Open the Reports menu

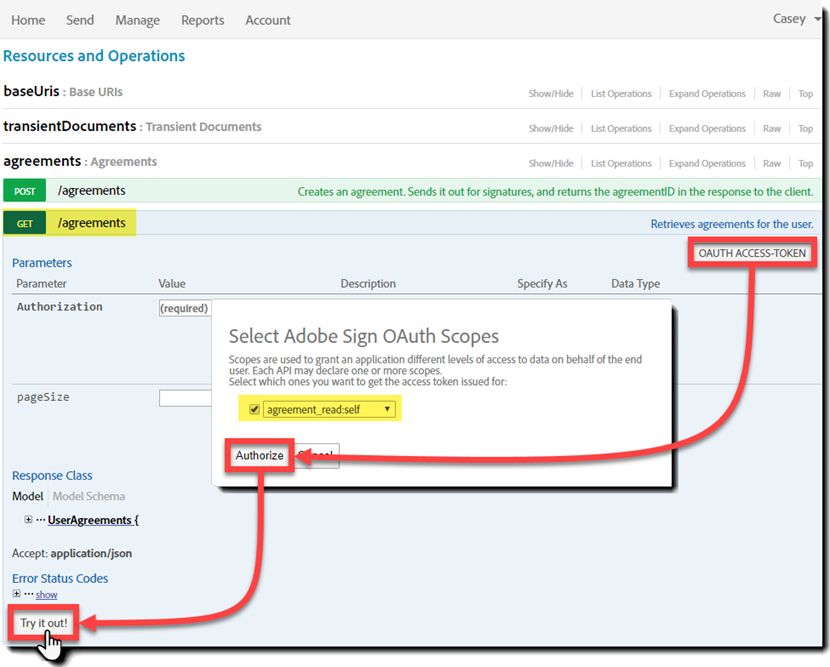202,20
